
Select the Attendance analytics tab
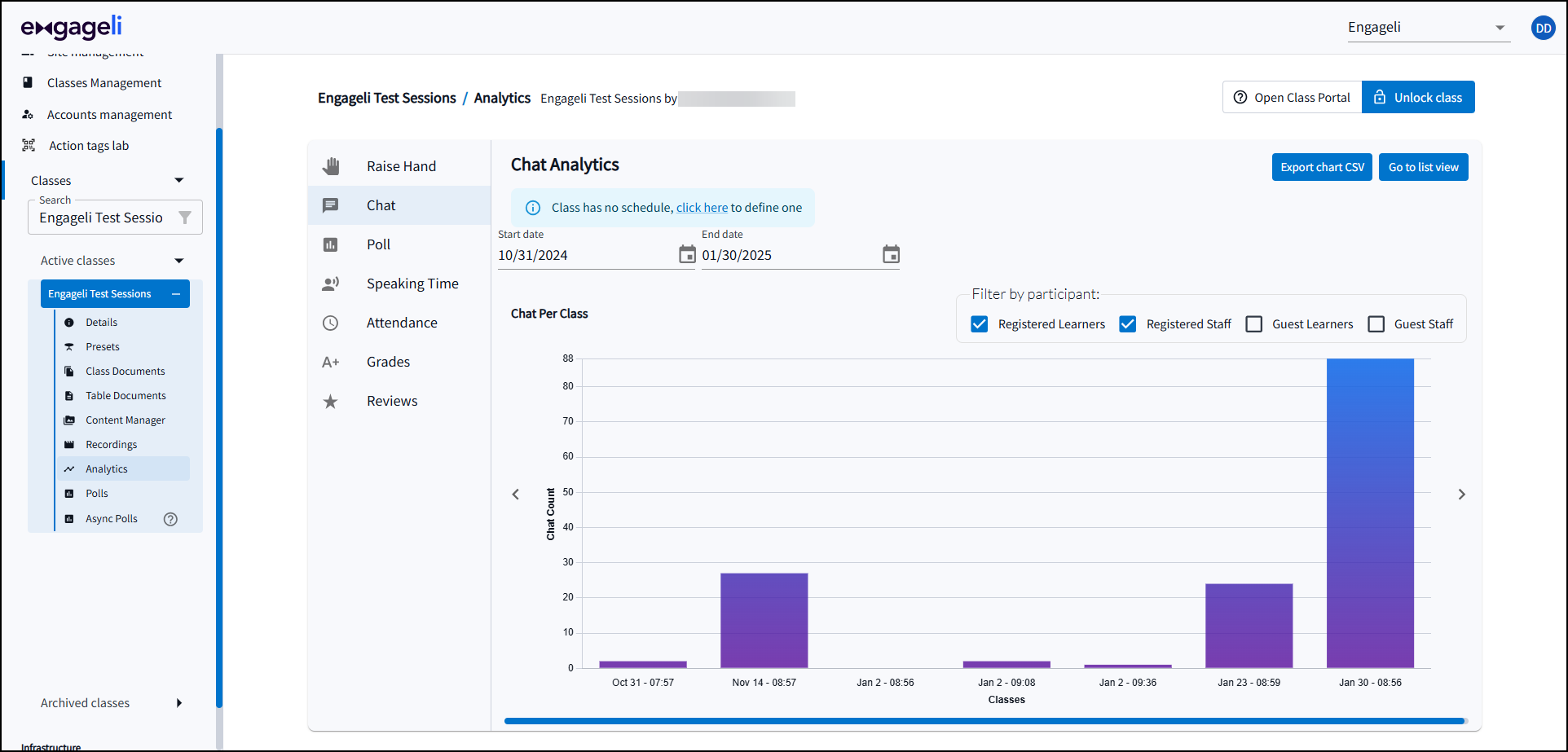click(402, 323)
